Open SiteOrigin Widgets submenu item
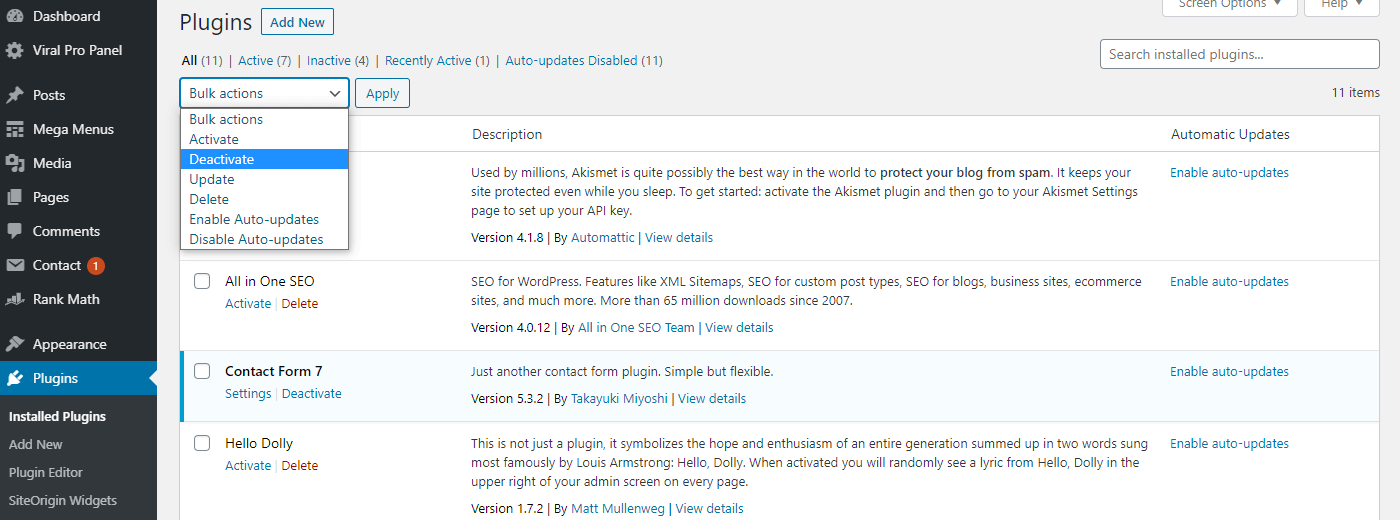This screenshot has height=520, width=1400. (x=63, y=500)
